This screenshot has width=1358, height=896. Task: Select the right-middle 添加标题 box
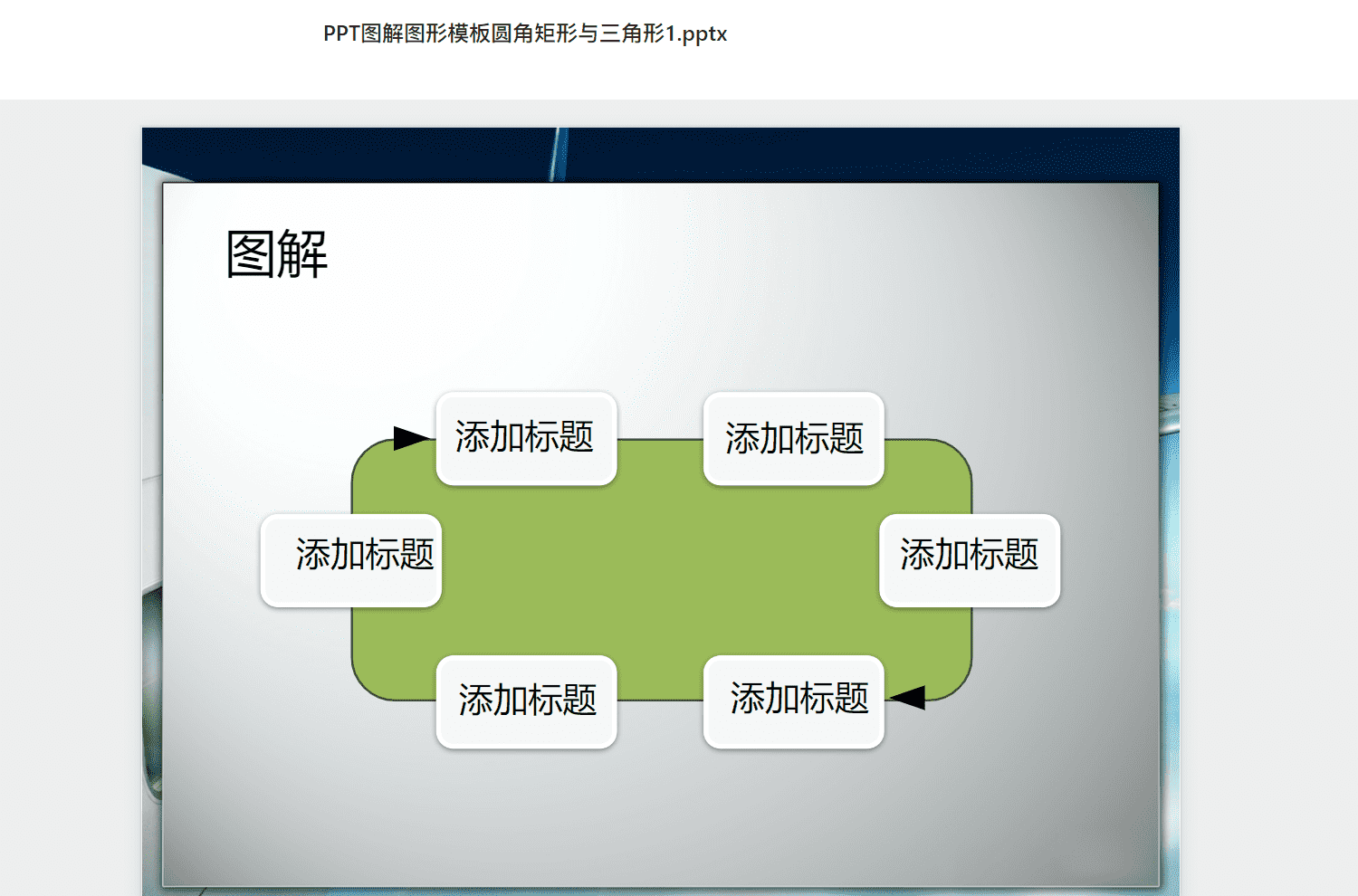click(970, 560)
